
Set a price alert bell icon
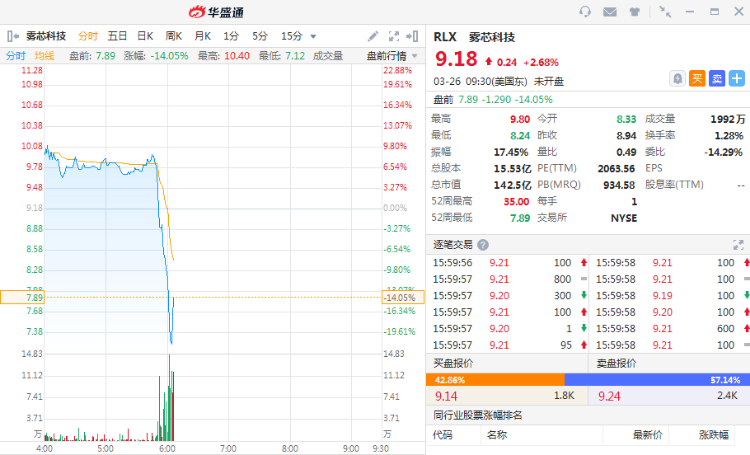pos(677,78)
